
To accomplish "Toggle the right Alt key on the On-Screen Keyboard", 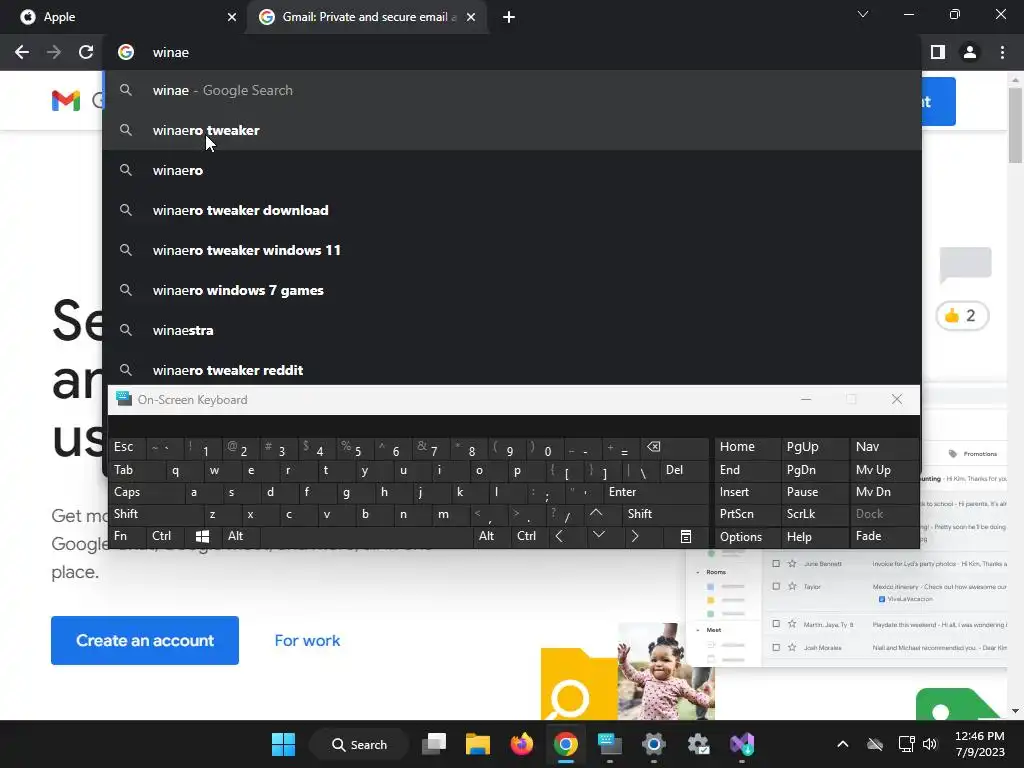I will click(492, 536).
